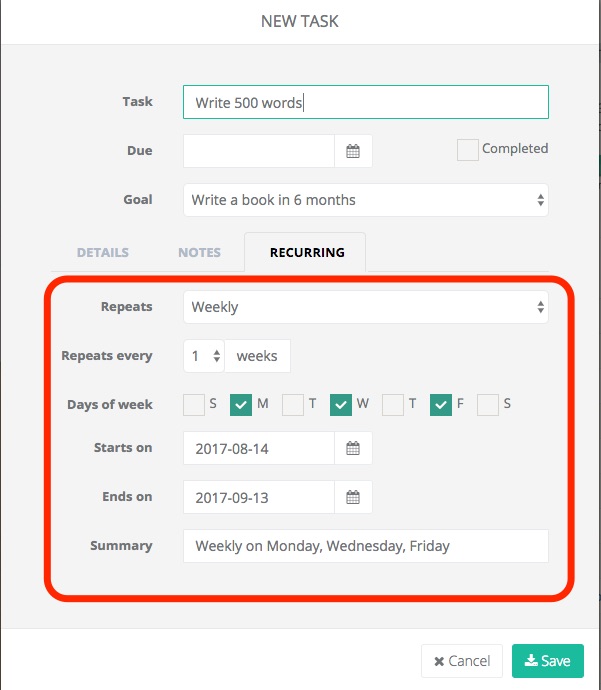Screen dimensions: 601x690
Task: Click the Cancel button
Action: click(x=461, y=661)
